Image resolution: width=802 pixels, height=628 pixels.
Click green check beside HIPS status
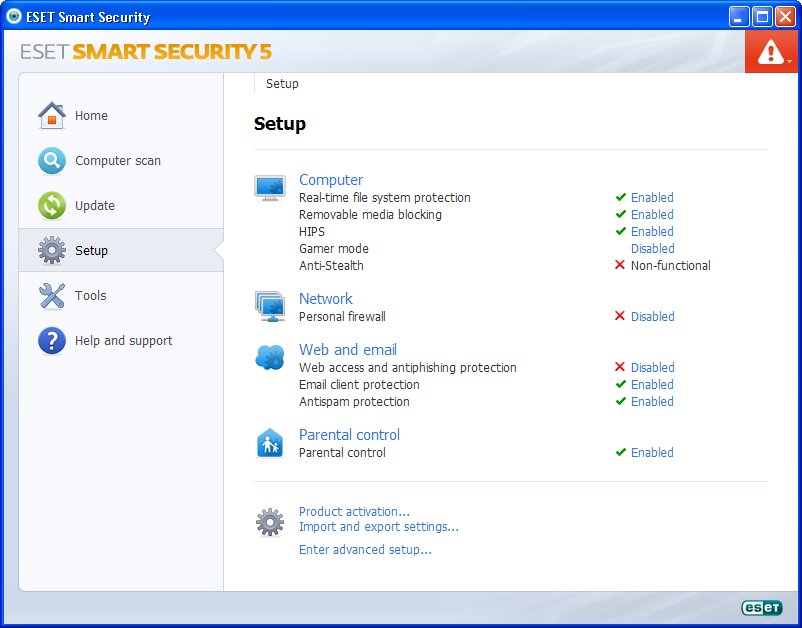click(x=620, y=231)
